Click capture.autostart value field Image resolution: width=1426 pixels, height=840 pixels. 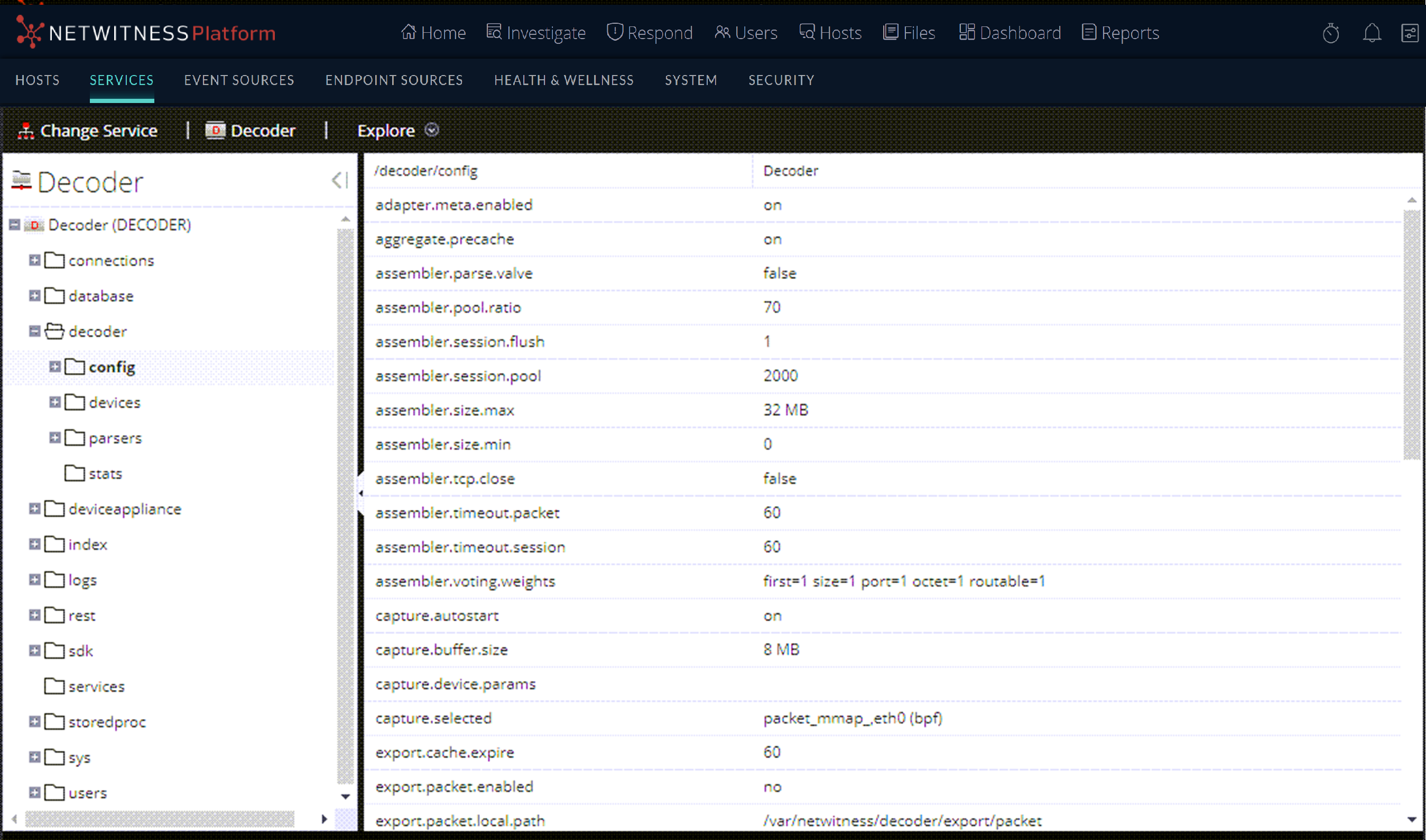point(773,616)
